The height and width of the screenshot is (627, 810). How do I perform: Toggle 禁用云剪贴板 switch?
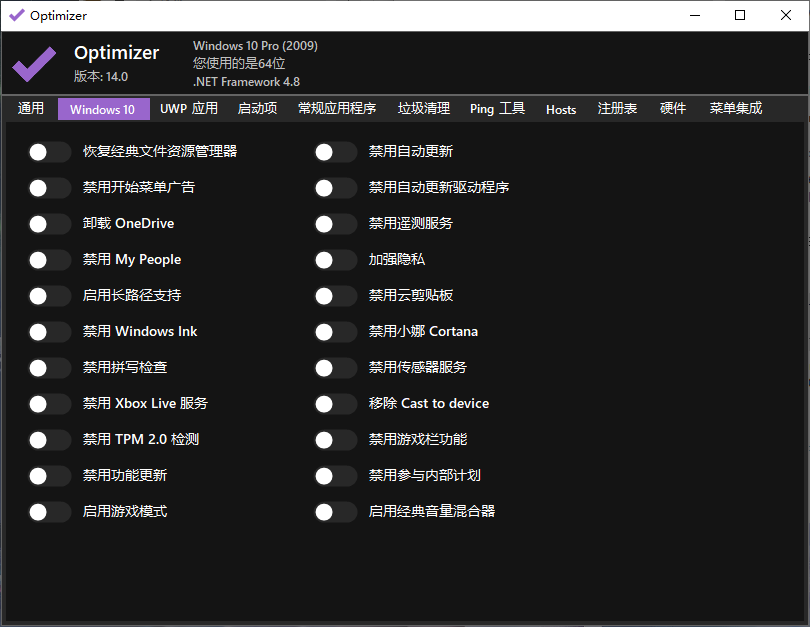[336, 296]
